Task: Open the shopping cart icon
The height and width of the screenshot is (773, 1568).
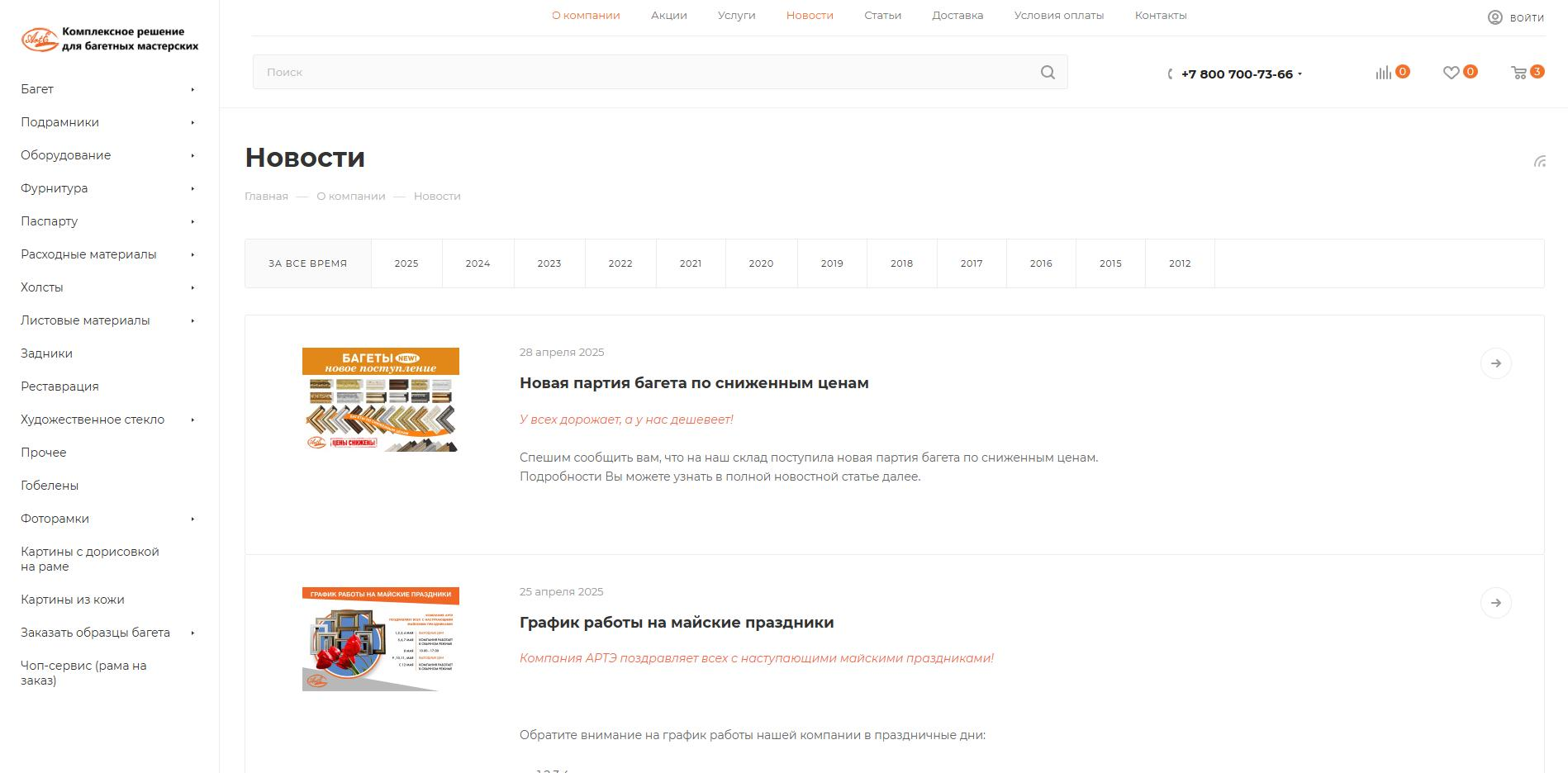Action: click(1518, 73)
